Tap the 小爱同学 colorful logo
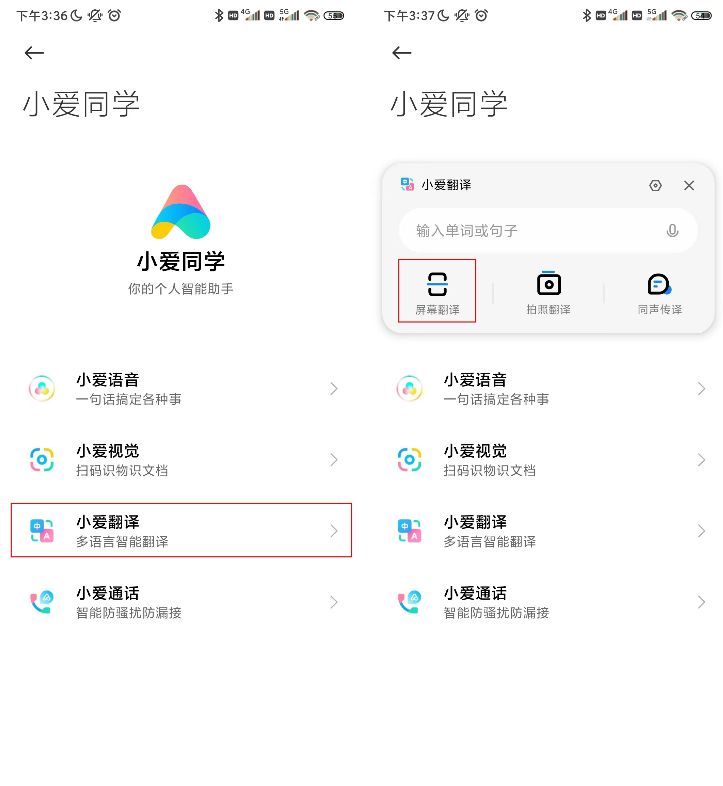 click(x=180, y=212)
